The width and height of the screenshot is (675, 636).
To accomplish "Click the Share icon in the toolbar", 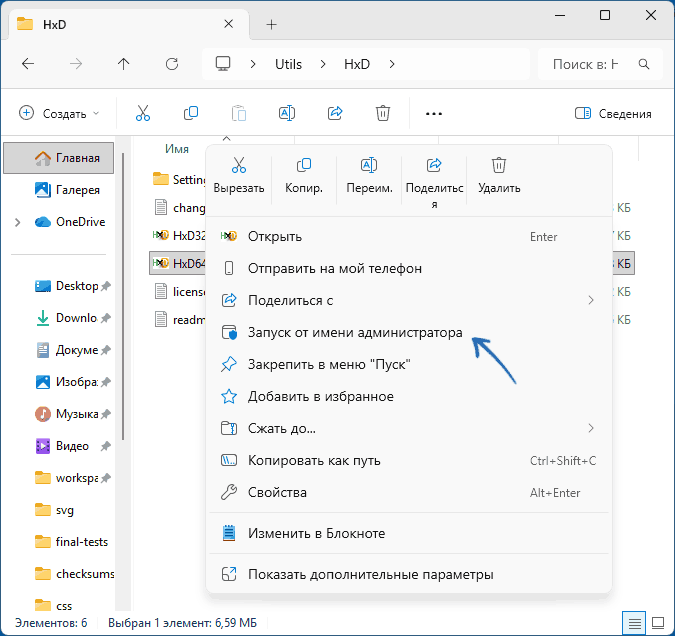I will click(335, 113).
